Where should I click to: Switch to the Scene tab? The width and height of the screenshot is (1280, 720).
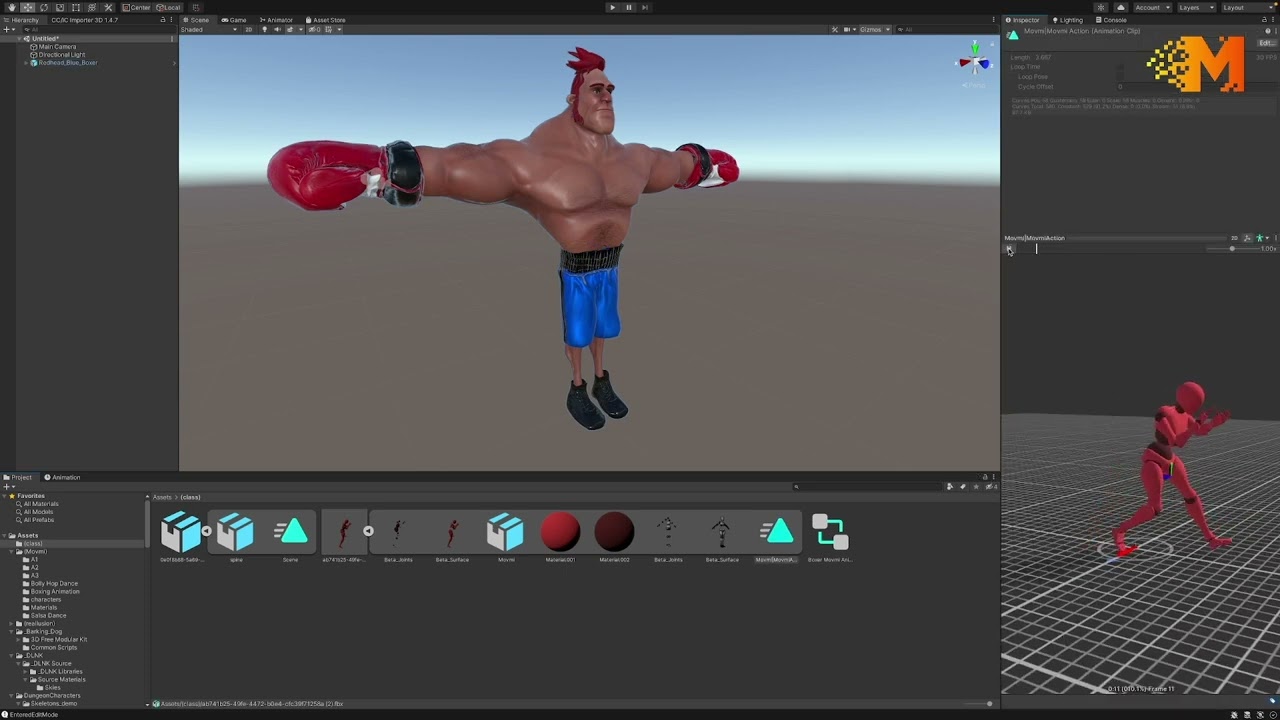pos(197,20)
